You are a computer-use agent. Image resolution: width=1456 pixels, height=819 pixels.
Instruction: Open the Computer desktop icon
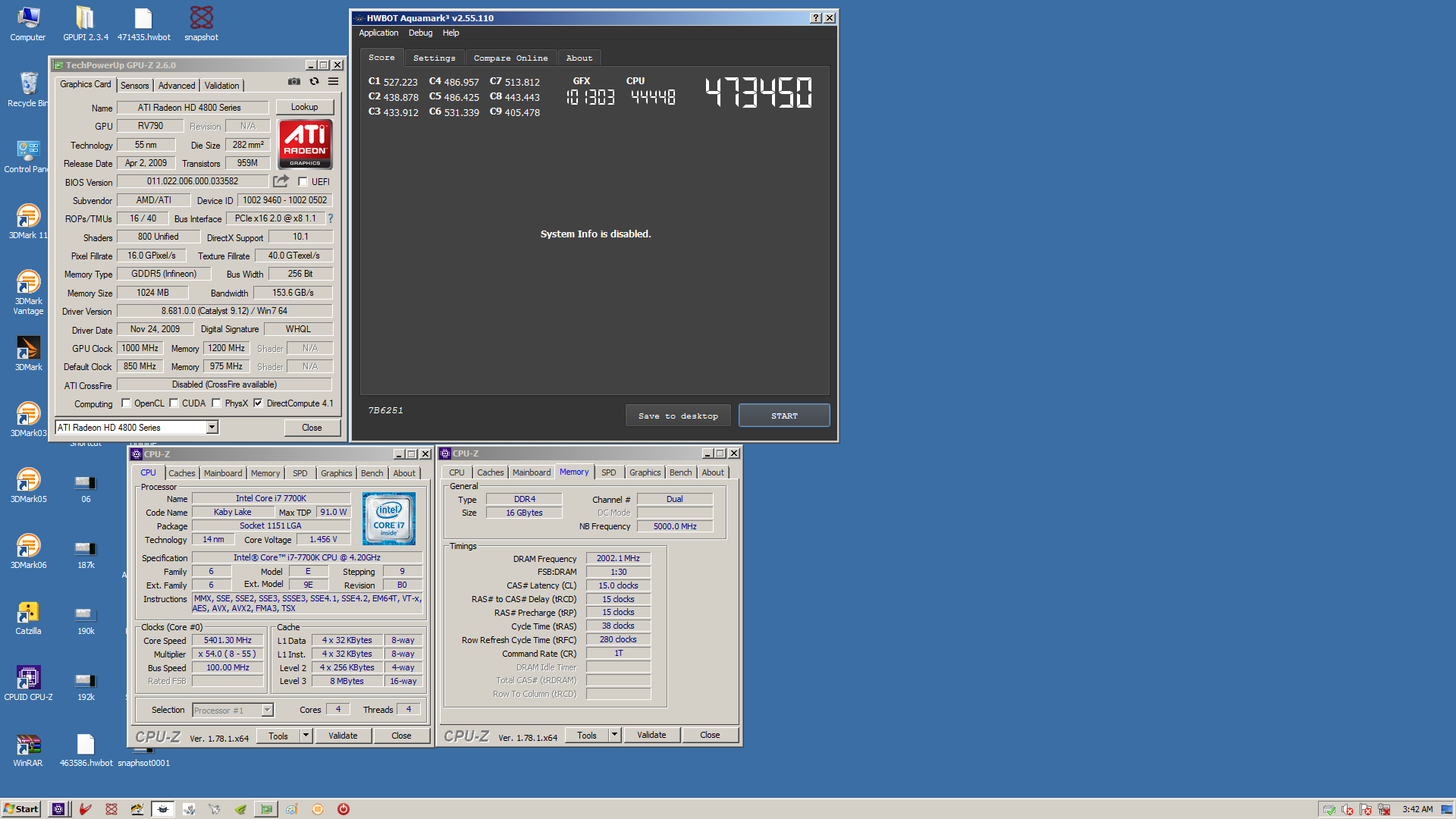pos(28,23)
